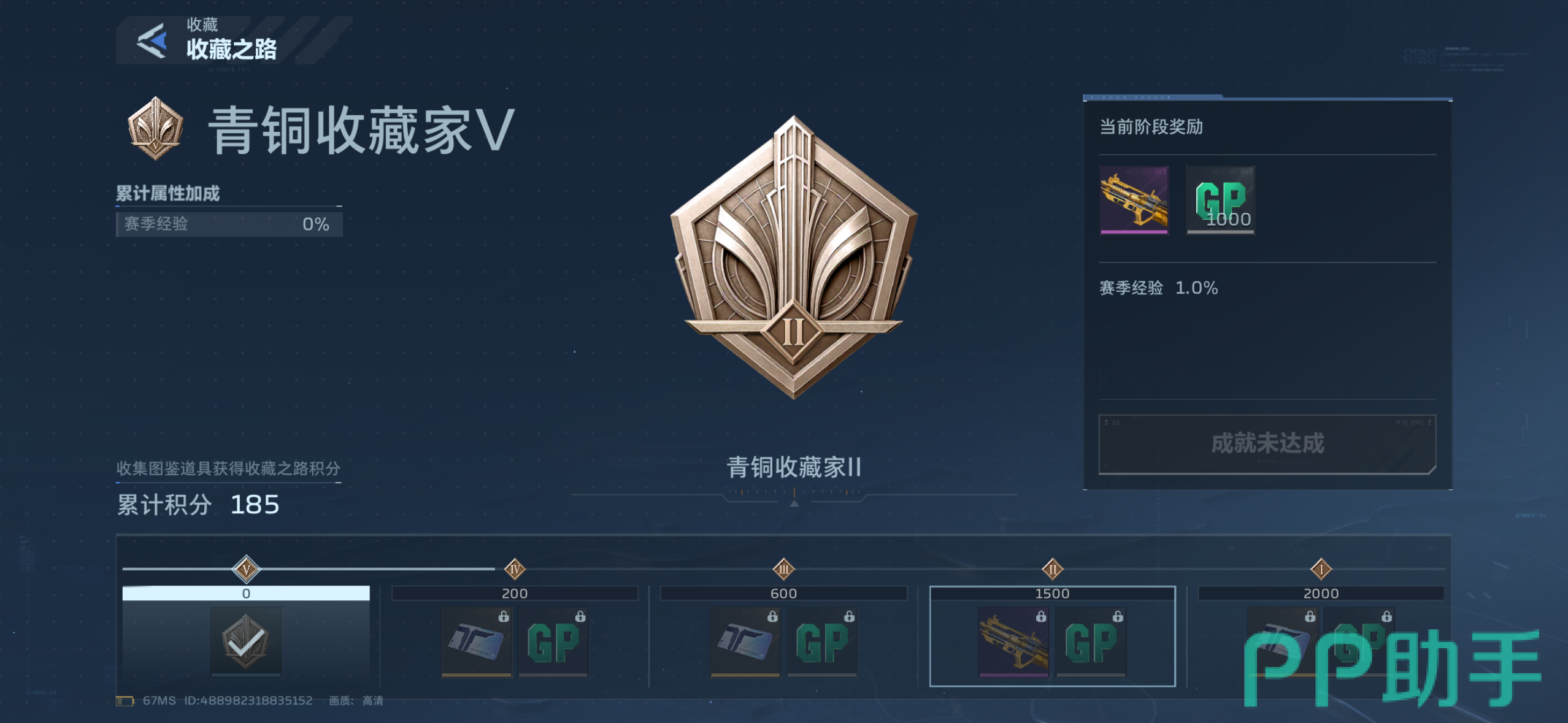Select the tier III diamond marker
This screenshot has height=723, width=1568.
pyautogui.click(x=783, y=569)
